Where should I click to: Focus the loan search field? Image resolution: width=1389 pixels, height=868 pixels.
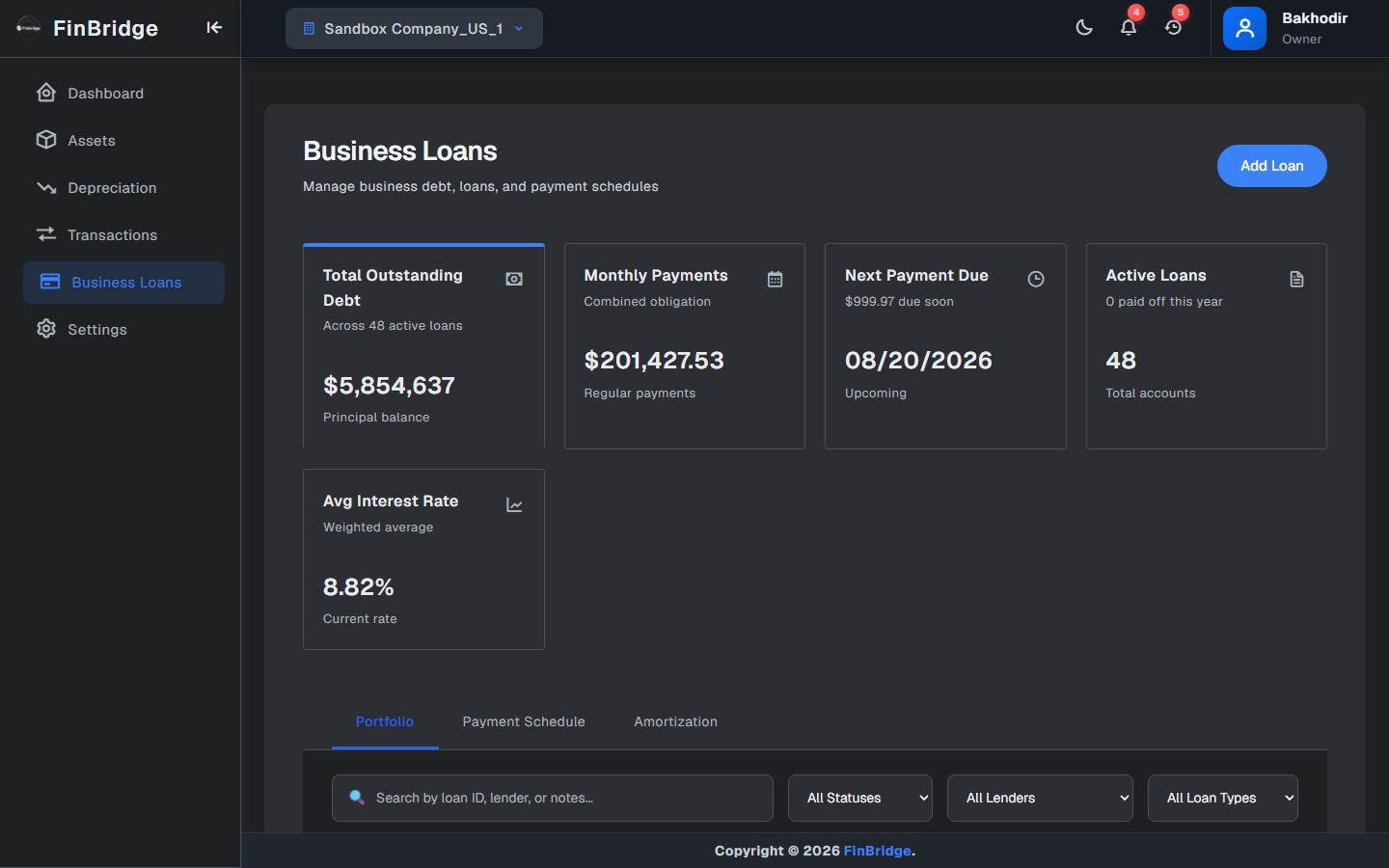click(553, 798)
